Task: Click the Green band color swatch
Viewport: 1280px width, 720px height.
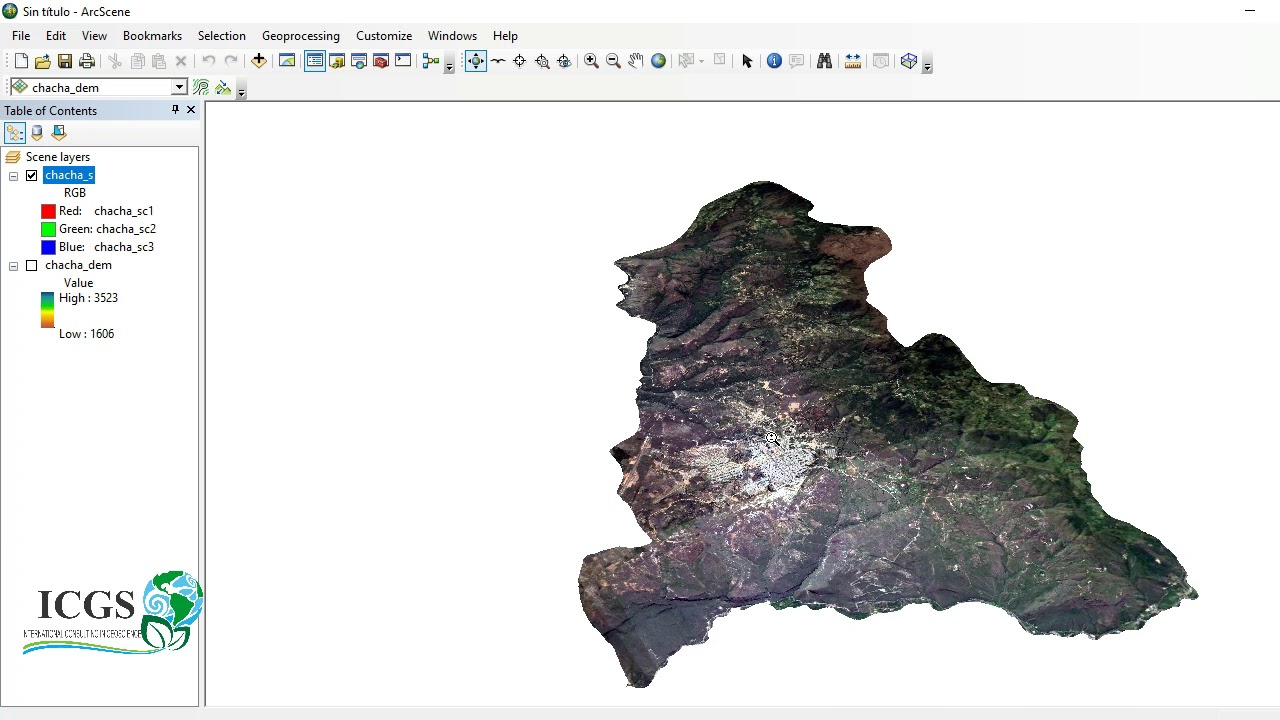Action: coord(48,229)
